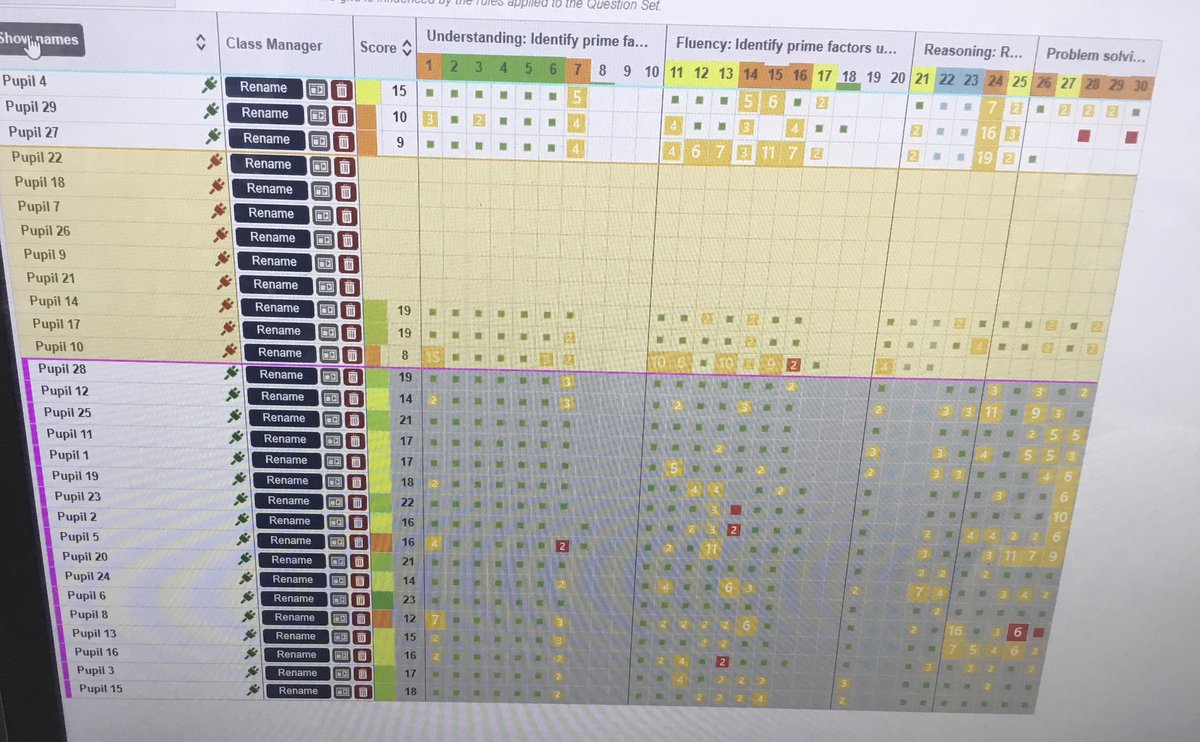Delete Pupil 25 with trash icon
Image resolution: width=1200 pixels, height=742 pixels.
354,419
